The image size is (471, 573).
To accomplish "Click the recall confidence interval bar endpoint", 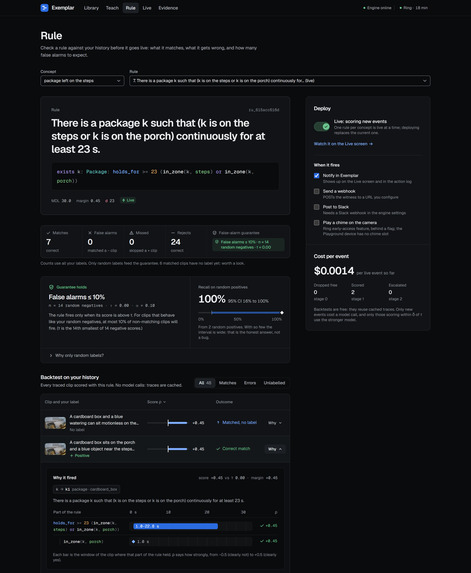I will 282,312.
